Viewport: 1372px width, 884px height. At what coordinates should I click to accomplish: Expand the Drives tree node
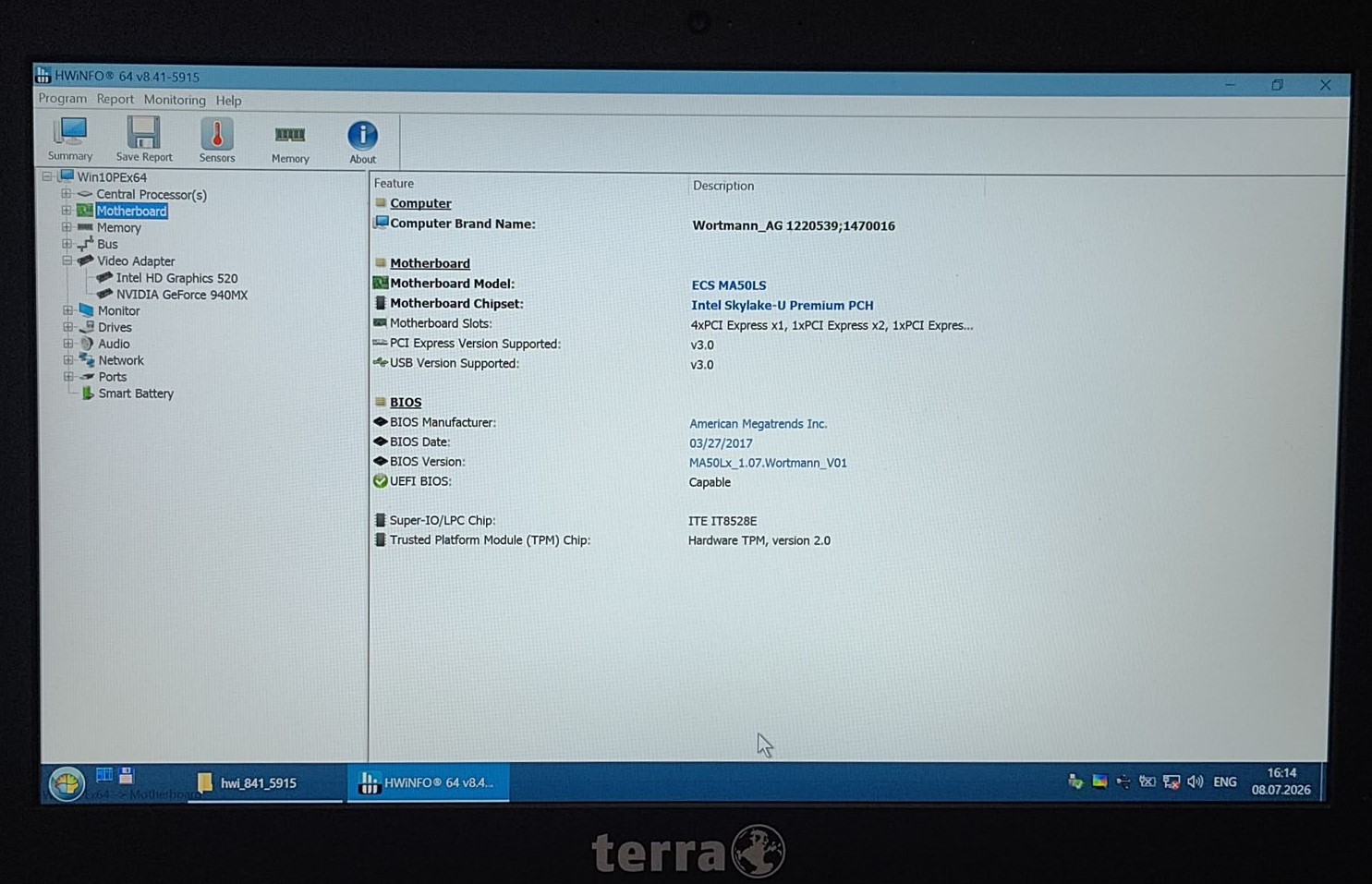(x=67, y=327)
